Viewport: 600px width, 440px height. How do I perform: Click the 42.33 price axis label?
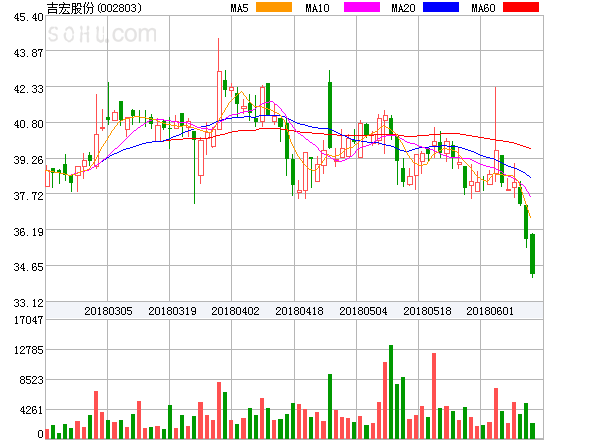[28, 89]
